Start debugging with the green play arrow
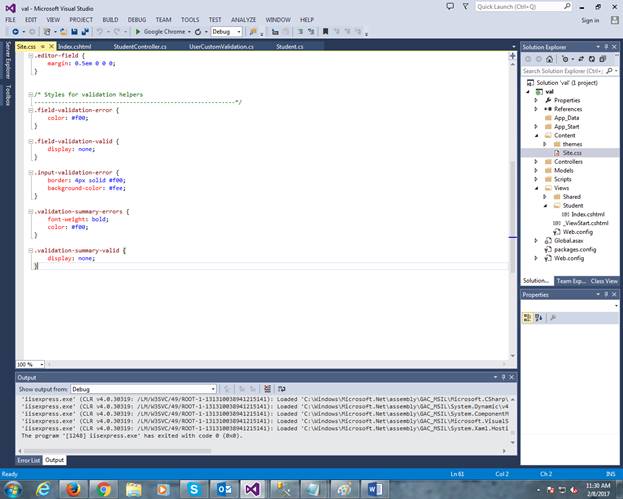This screenshot has height=499, width=623. [138, 32]
